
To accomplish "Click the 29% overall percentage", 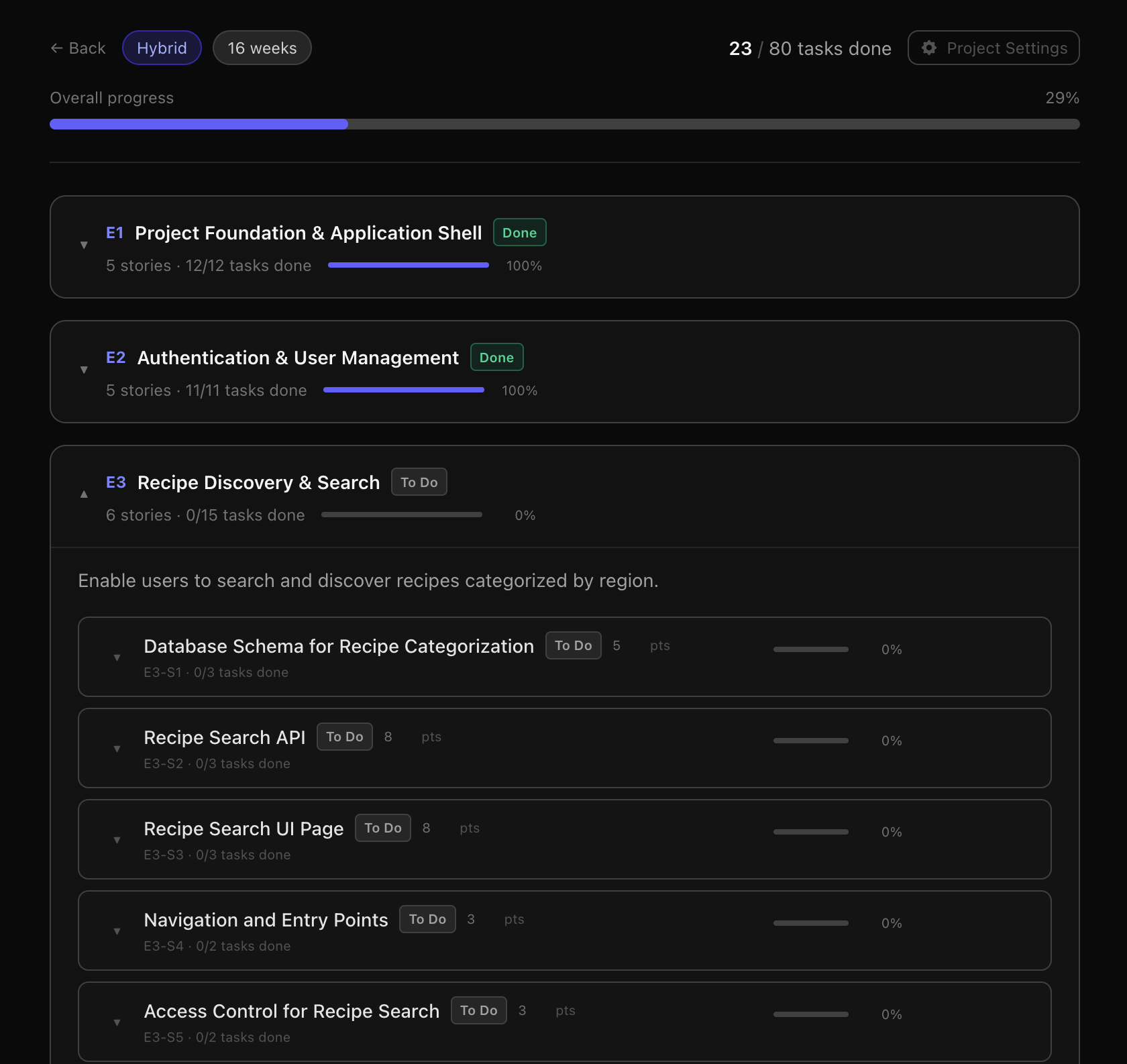I will tap(1063, 98).
